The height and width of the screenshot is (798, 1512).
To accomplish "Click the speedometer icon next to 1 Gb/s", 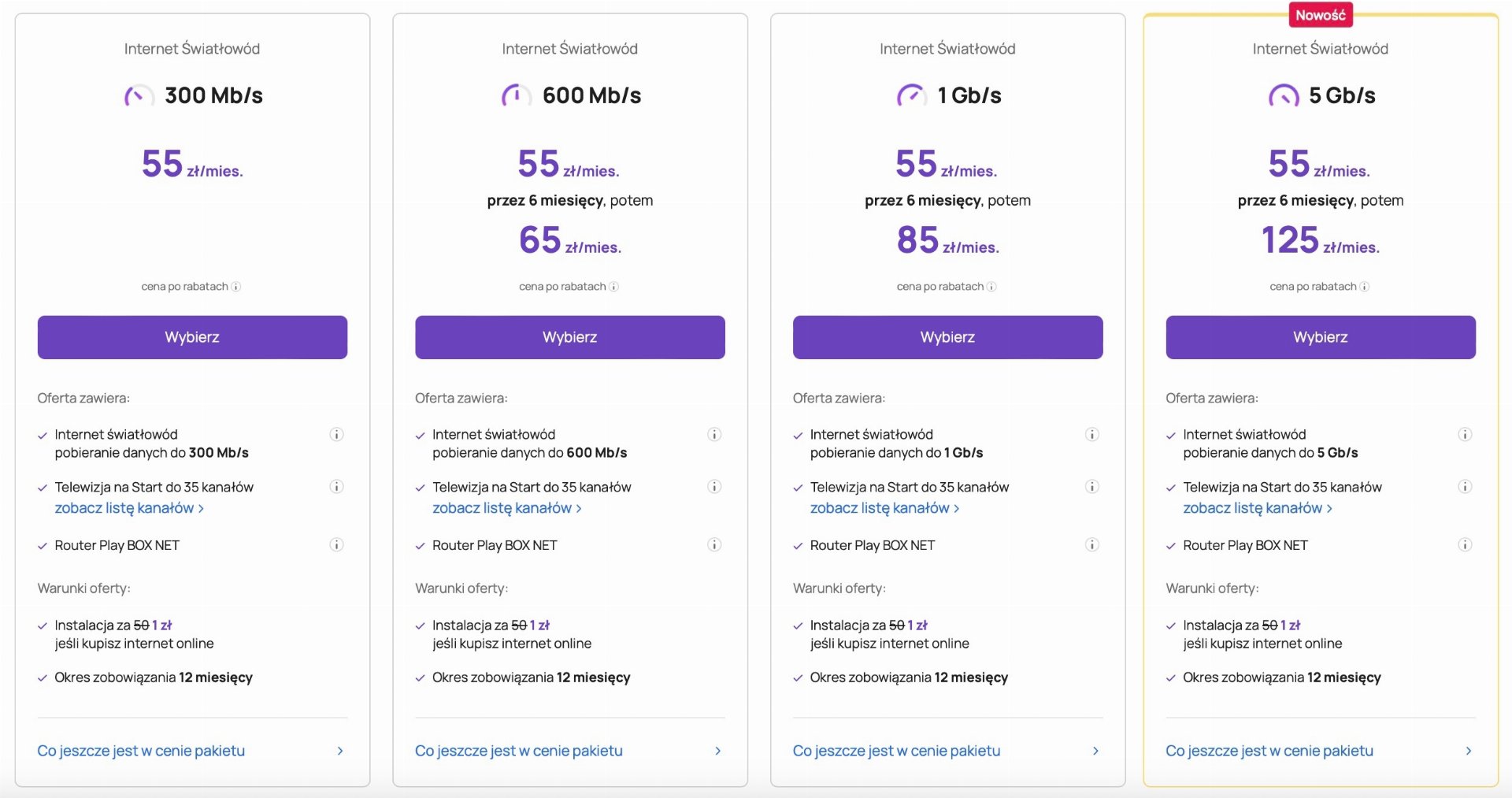I will tap(912, 95).
